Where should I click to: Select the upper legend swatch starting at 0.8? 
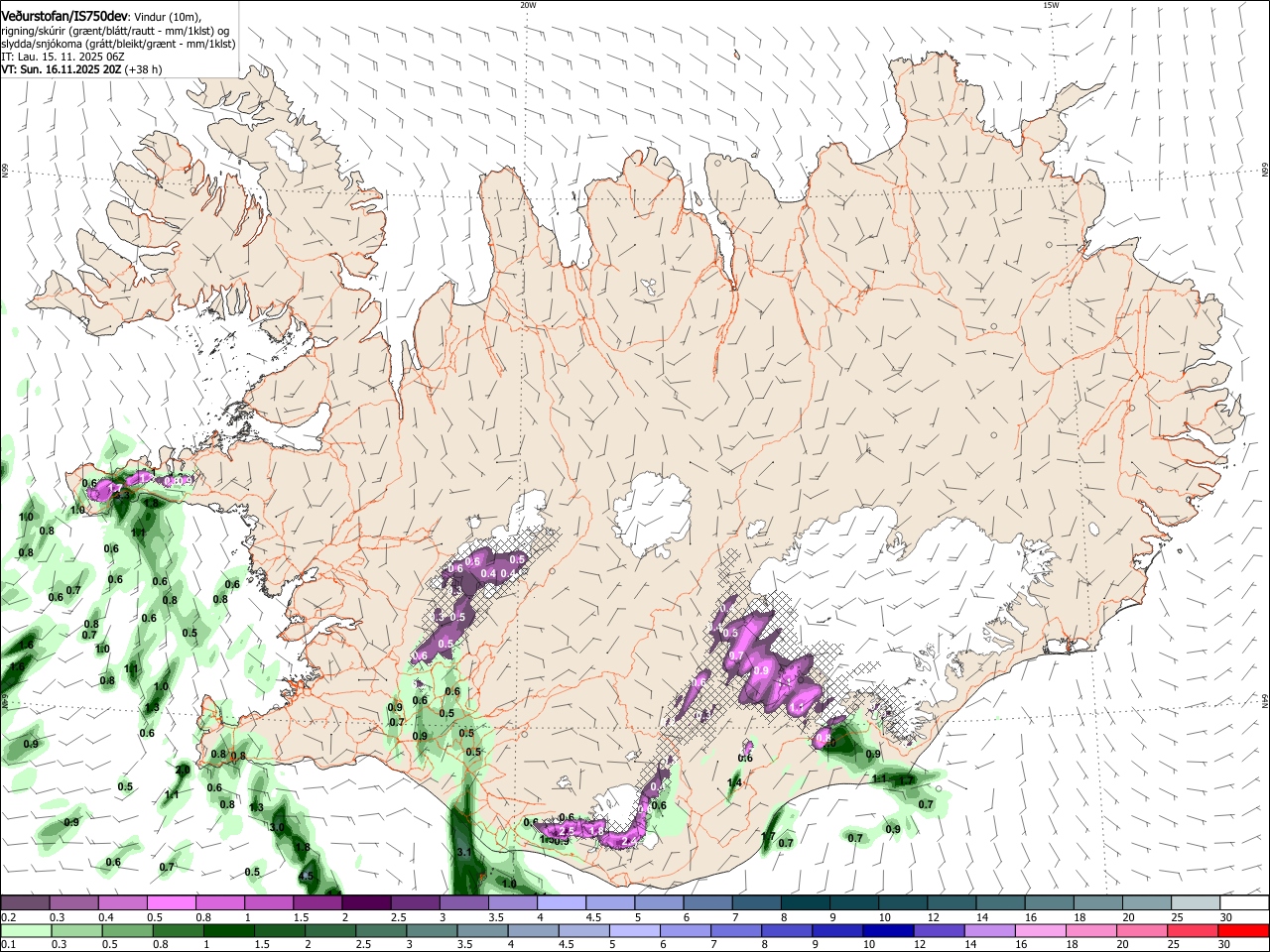click(x=219, y=903)
